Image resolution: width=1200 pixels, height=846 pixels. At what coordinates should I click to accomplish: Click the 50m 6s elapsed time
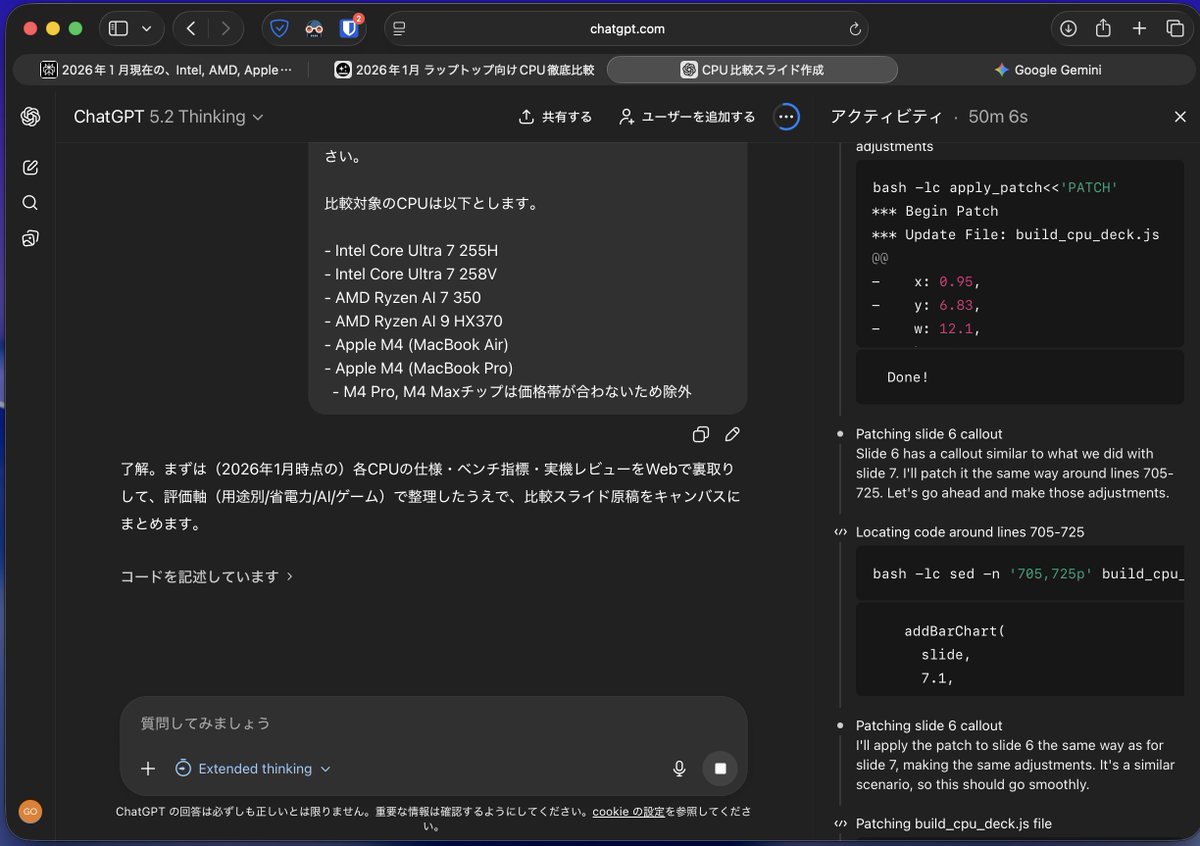click(x=998, y=117)
